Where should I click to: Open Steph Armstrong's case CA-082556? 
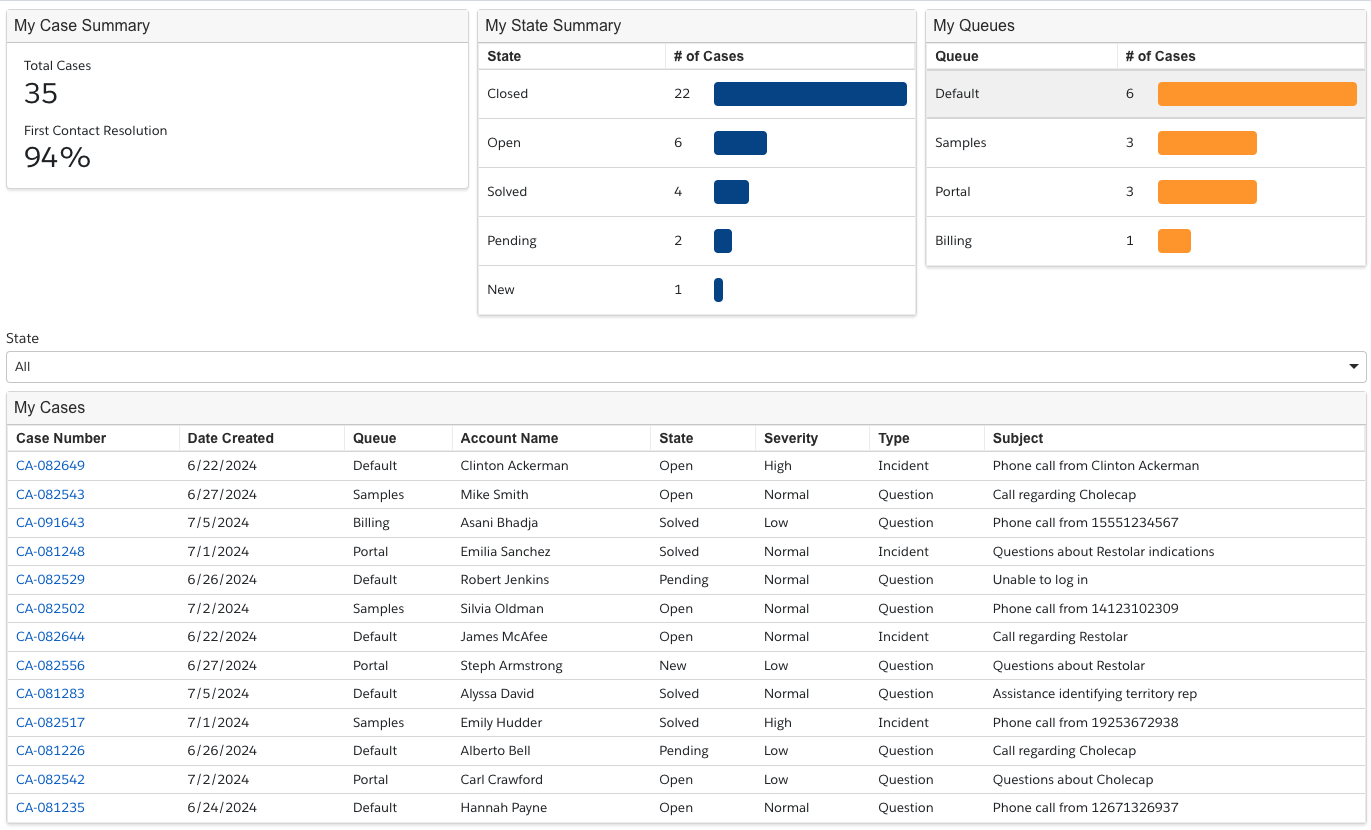pyautogui.click(x=50, y=666)
